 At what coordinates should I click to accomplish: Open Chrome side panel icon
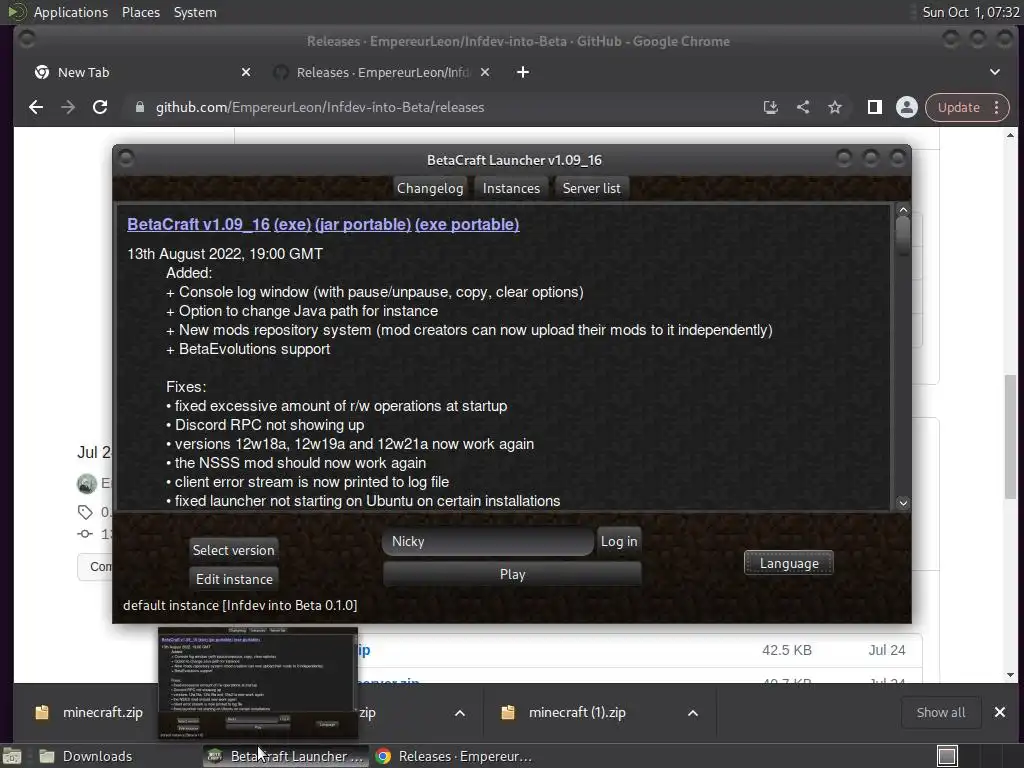[874, 107]
